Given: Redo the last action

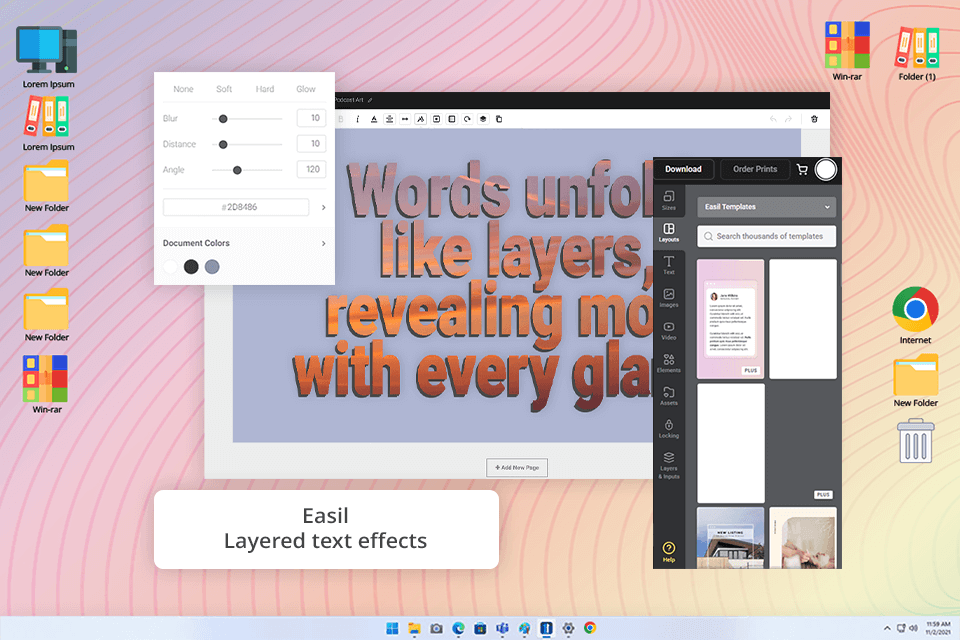Looking at the screenshot, I should point(789,119).
